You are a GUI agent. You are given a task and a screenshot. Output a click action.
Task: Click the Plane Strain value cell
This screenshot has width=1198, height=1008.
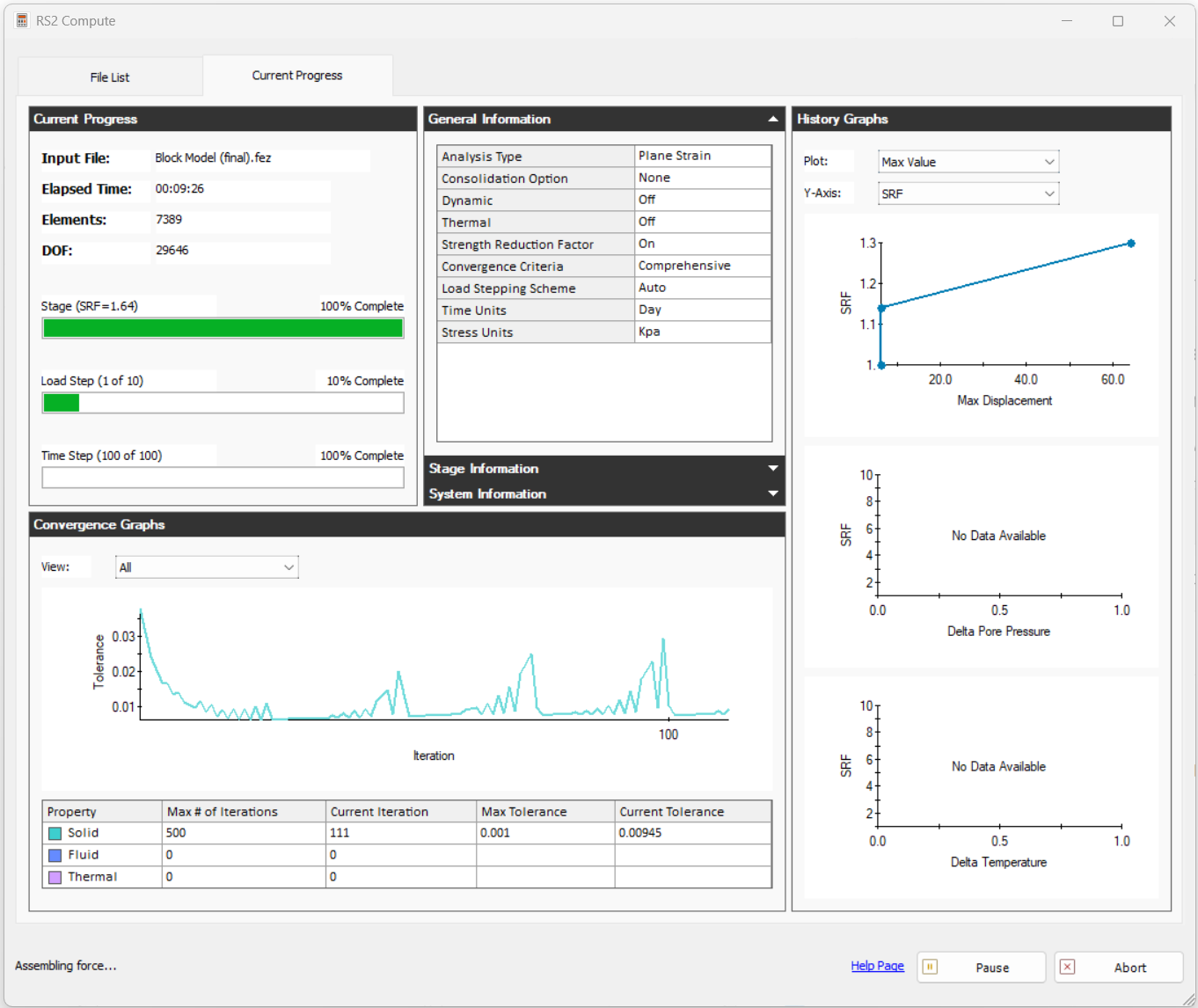click(703, 156)
